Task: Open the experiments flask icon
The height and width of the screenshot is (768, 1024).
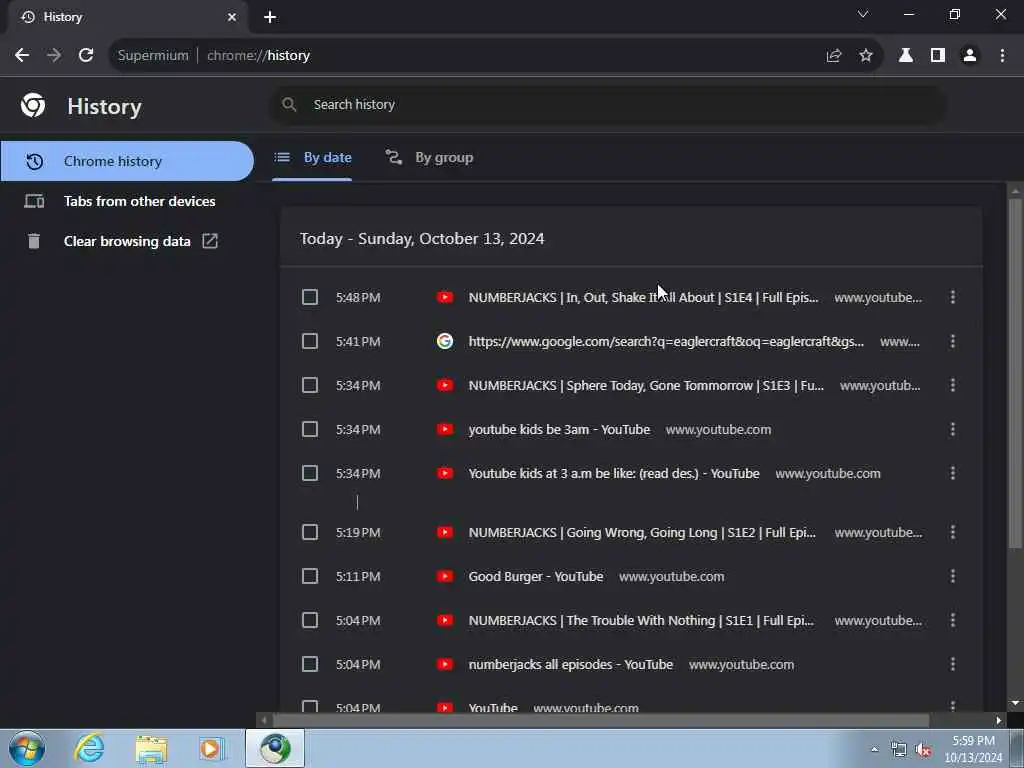Action: tap(906, 56)
